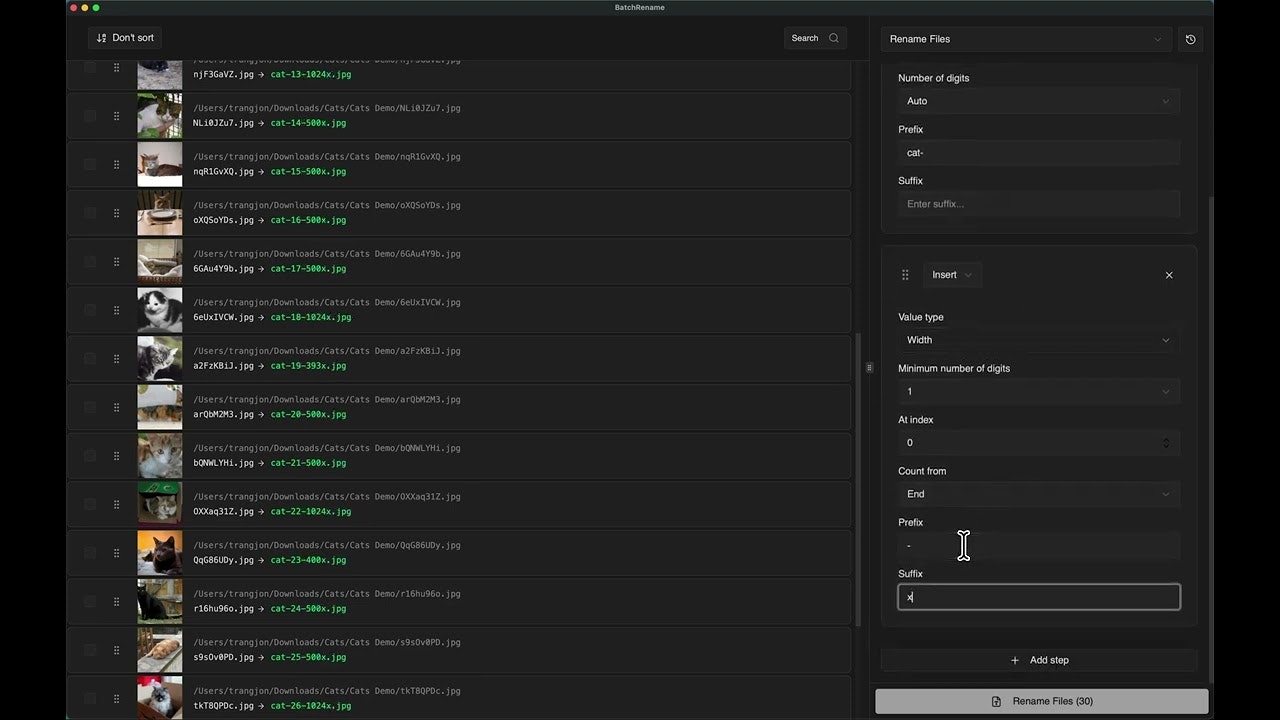Click new name cat-22-1024x.jpg
Screen dimensions: 1280x720
[x=311, y=512]
